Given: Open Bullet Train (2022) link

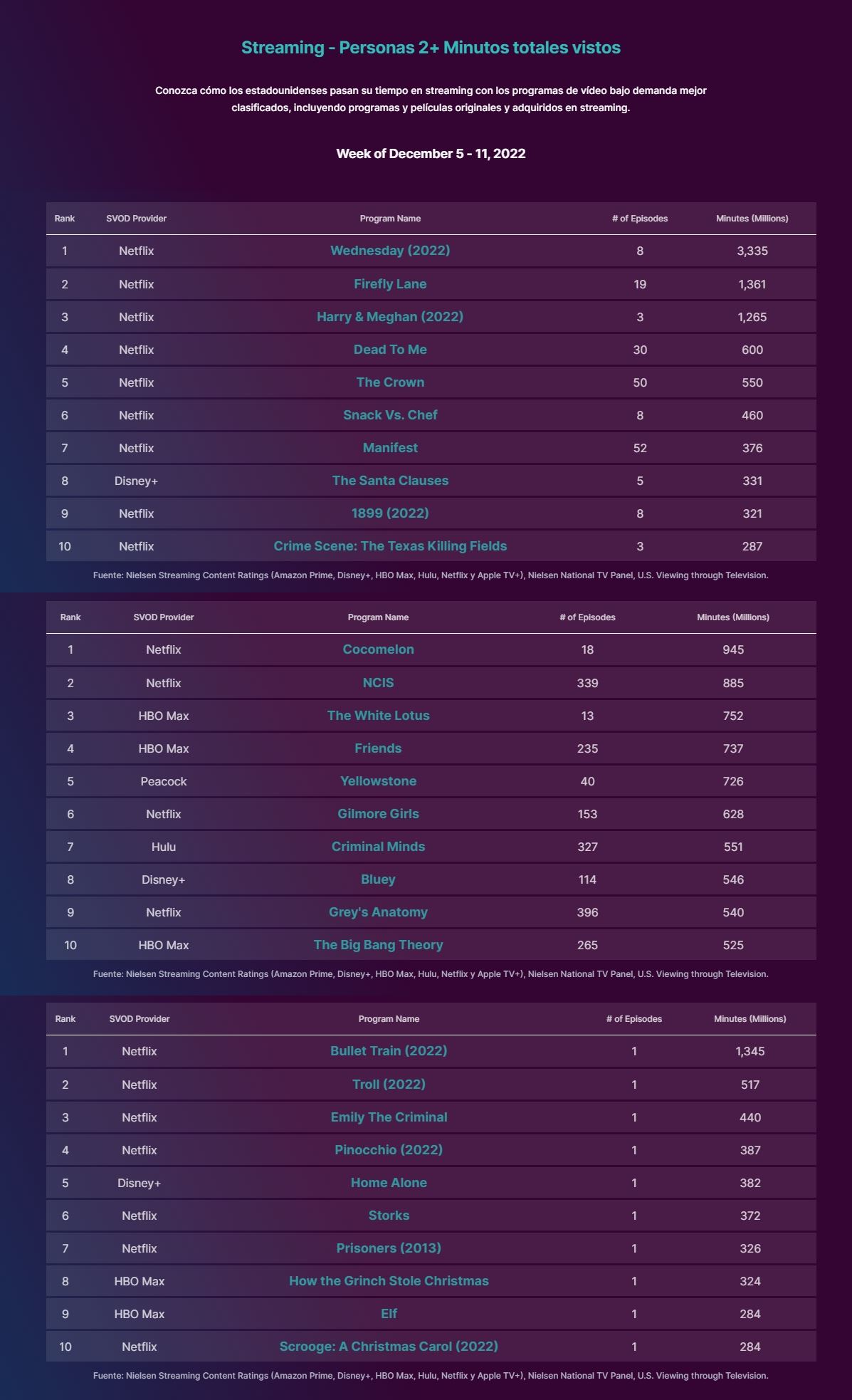Looking at the screenshot, I should [x=389, y=1051].
